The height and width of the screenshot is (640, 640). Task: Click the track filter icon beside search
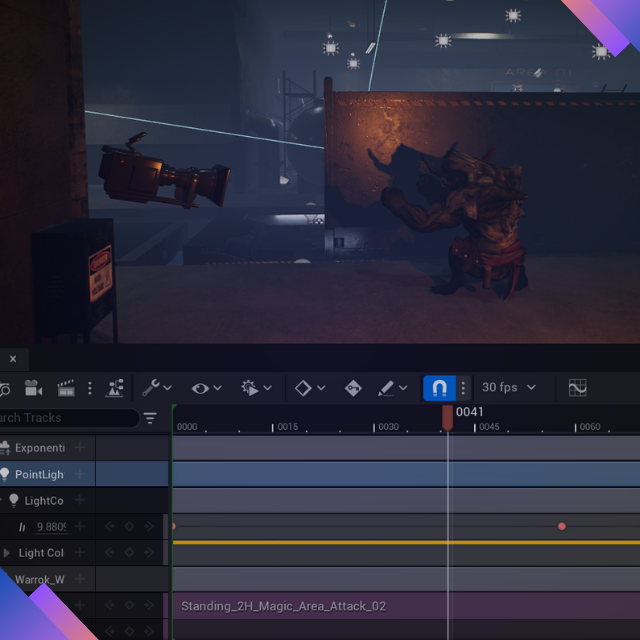coord(150,418)
